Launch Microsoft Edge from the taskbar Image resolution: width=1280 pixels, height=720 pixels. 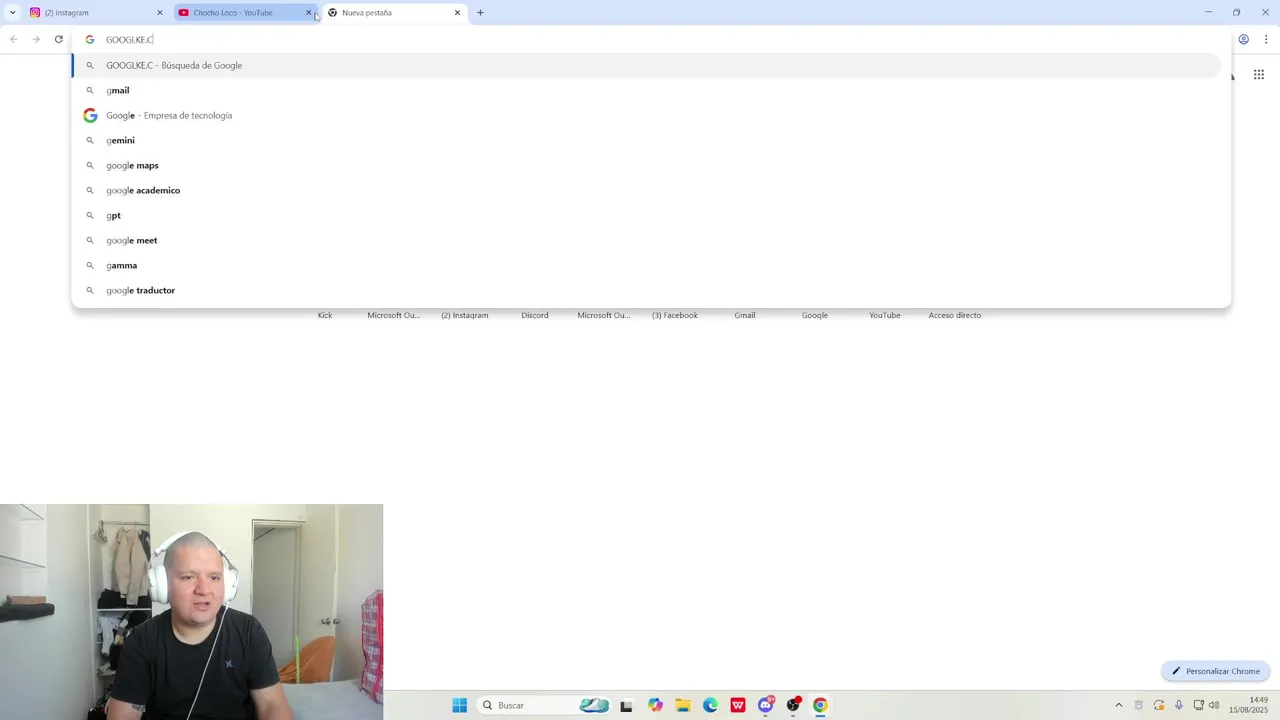pyautogui.click(x=710, y=705)
